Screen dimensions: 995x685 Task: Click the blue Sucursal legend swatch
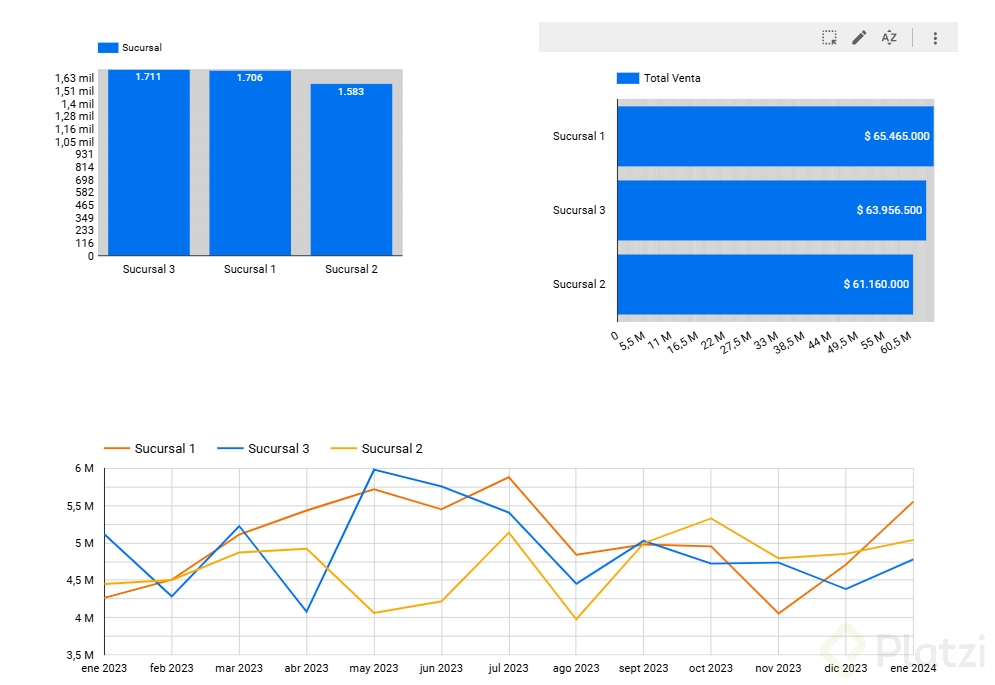(x=108, y=48)
